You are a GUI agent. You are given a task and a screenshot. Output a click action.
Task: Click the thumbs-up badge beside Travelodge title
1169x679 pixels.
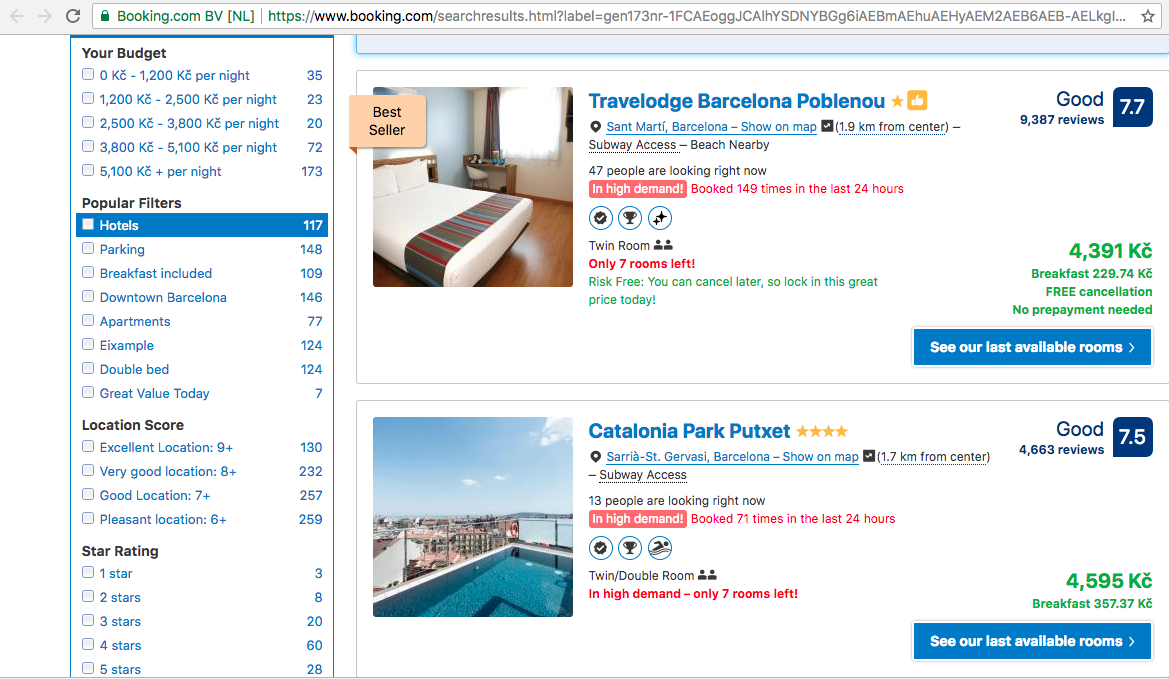[917, 100]
